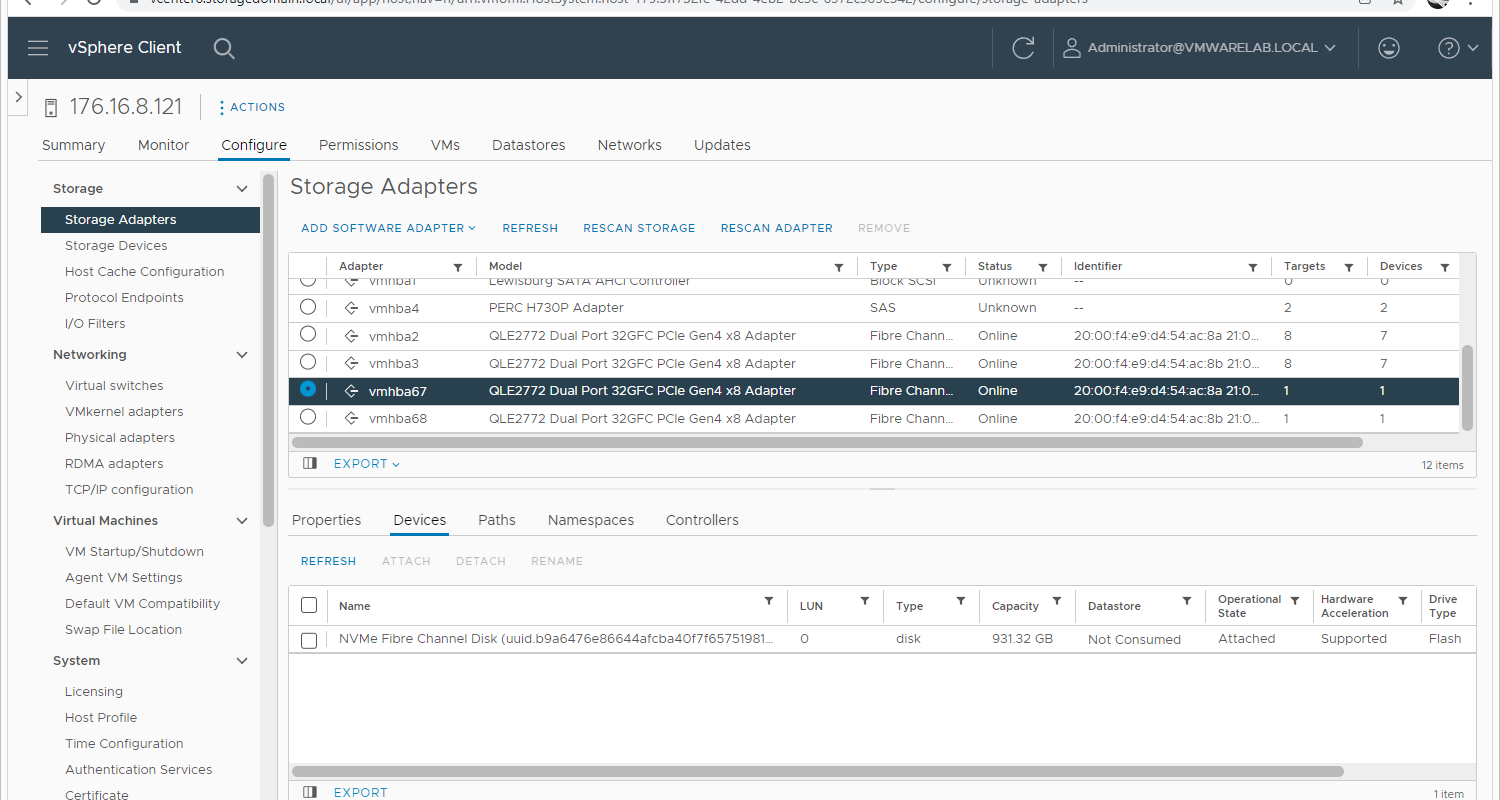Filter the adapters Type column
Screen dimensions: 1500x800
click(x=947, y=267)
